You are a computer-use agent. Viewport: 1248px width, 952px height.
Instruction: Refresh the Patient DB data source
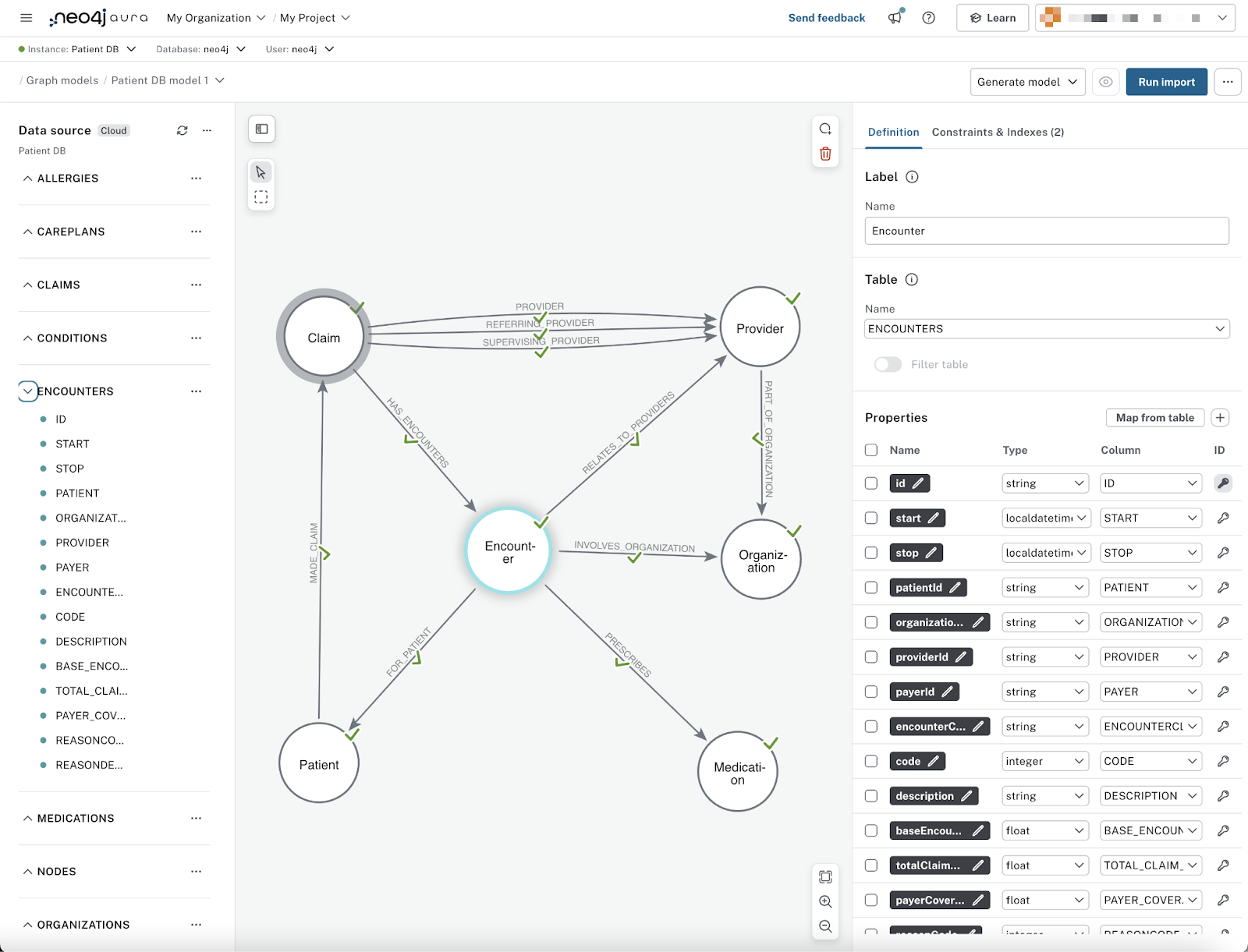182,130
